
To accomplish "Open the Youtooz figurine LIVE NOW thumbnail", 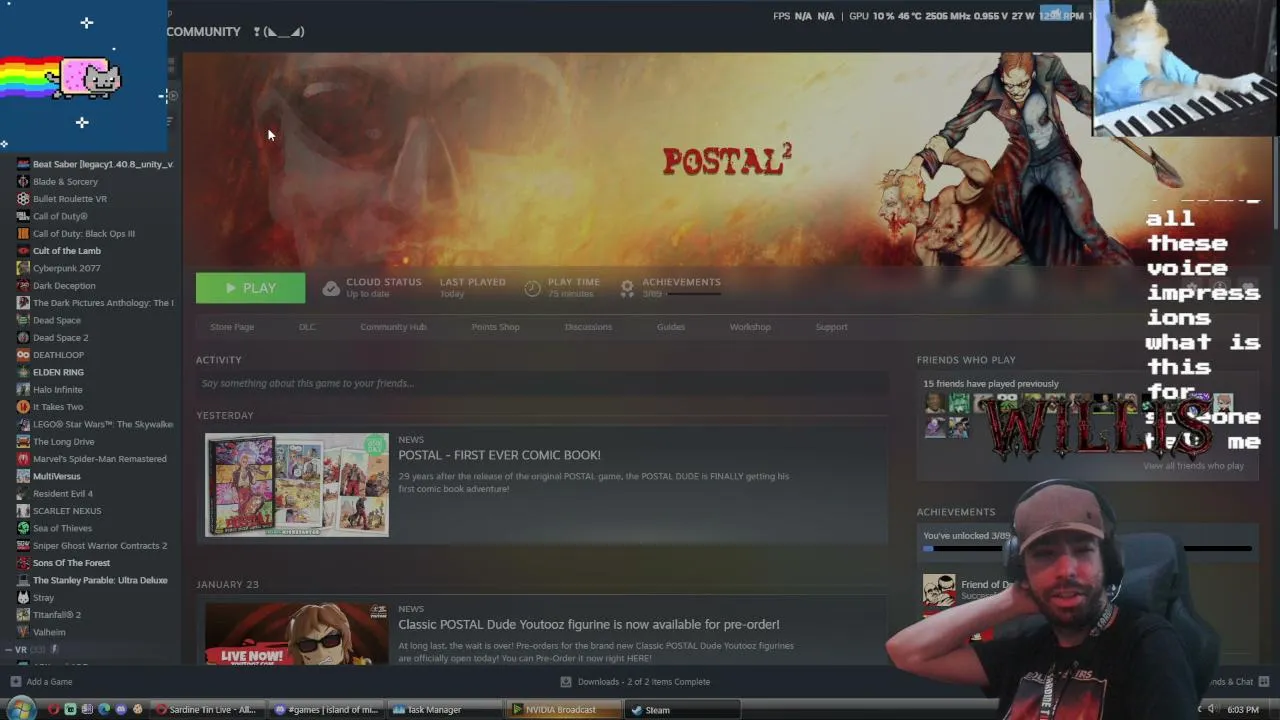I will click(x=297, y=633).
